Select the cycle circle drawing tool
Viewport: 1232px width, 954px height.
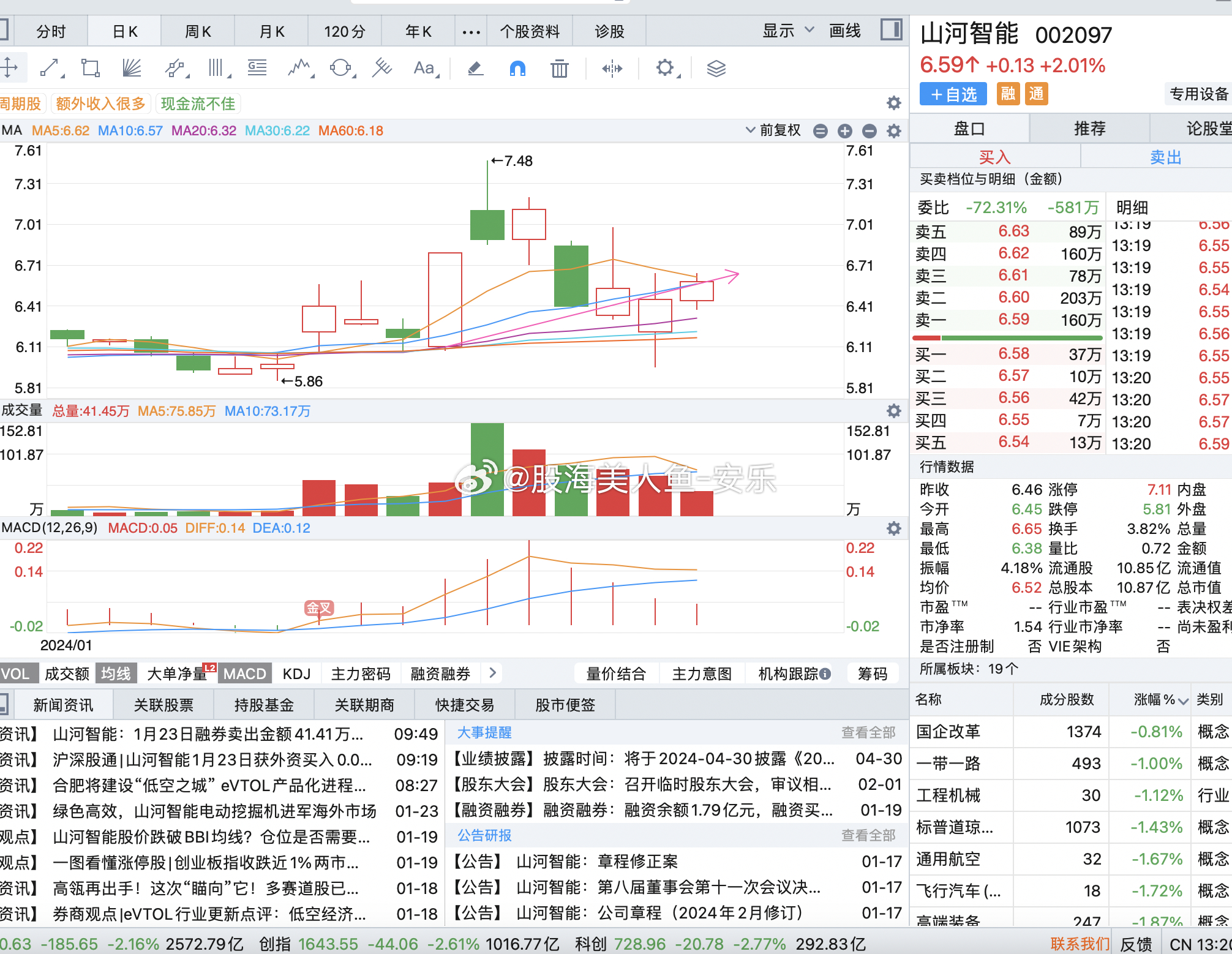click(342, 67)
